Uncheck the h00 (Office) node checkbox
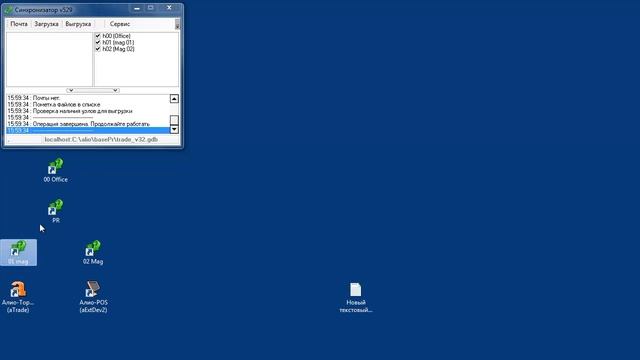This screenshot has height=360, width=640. (98, 36)
